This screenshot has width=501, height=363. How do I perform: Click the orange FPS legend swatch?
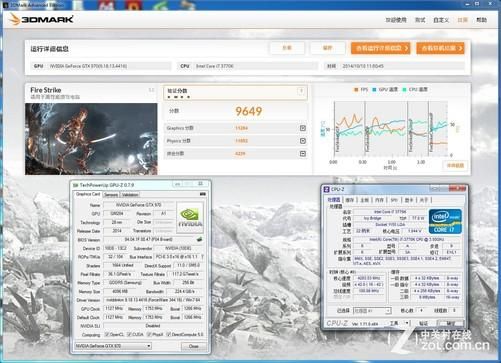tap(356, 89)
